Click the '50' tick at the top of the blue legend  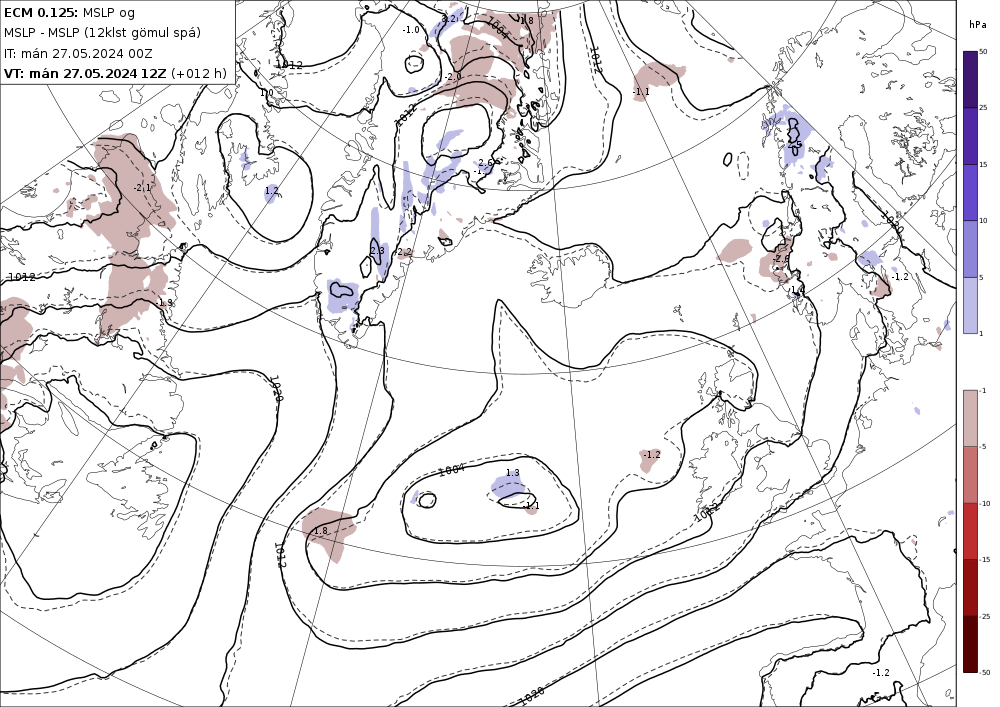(x=983, y=51)
